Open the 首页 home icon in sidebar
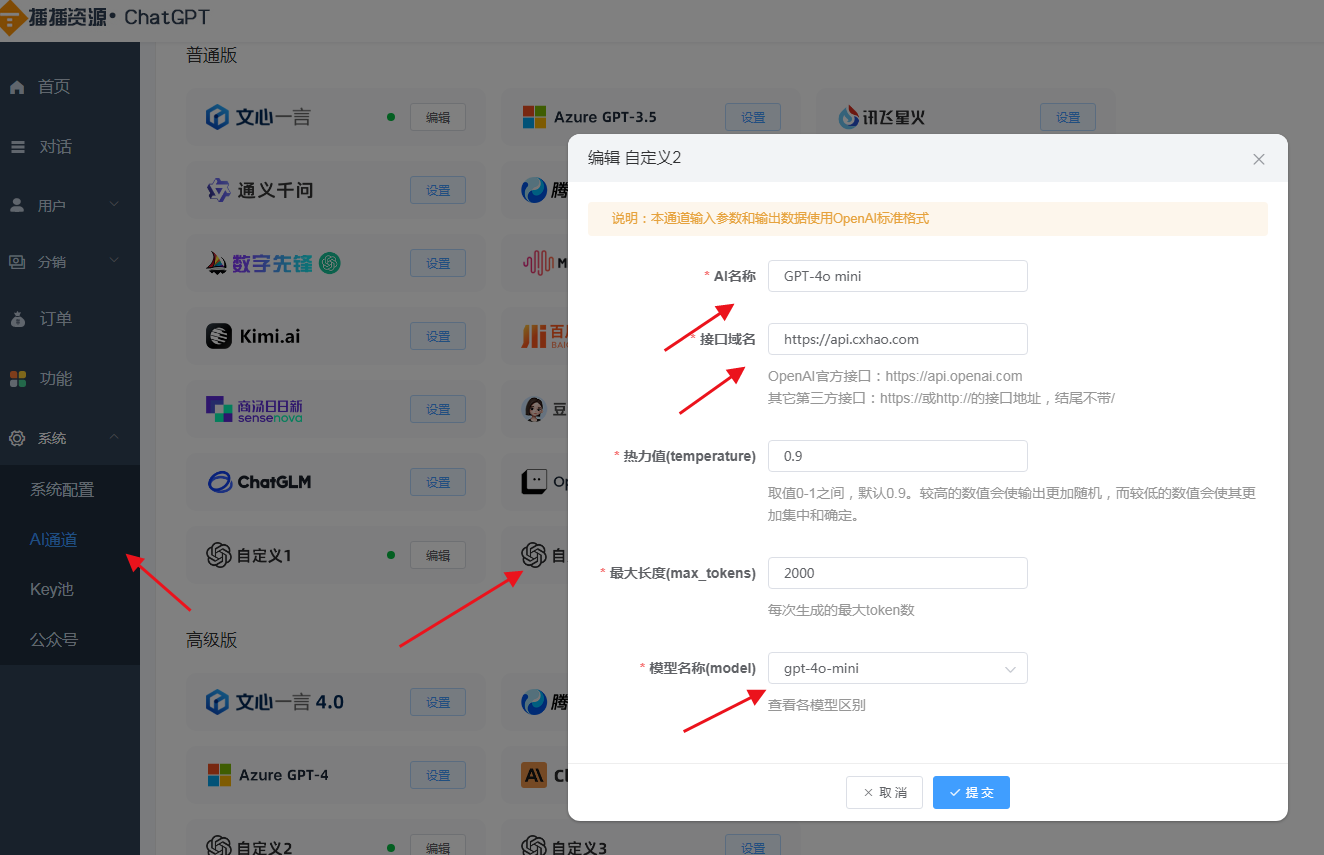Image resolution: width=1324 pixels, height=855 pixels. pyautogui.click(x=17, y=87)
